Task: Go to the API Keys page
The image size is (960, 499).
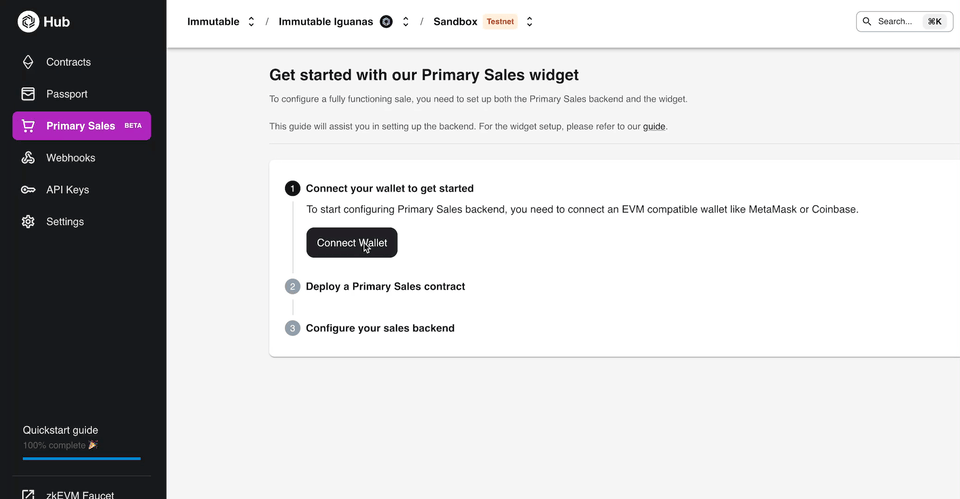Action: pos(67,190)
